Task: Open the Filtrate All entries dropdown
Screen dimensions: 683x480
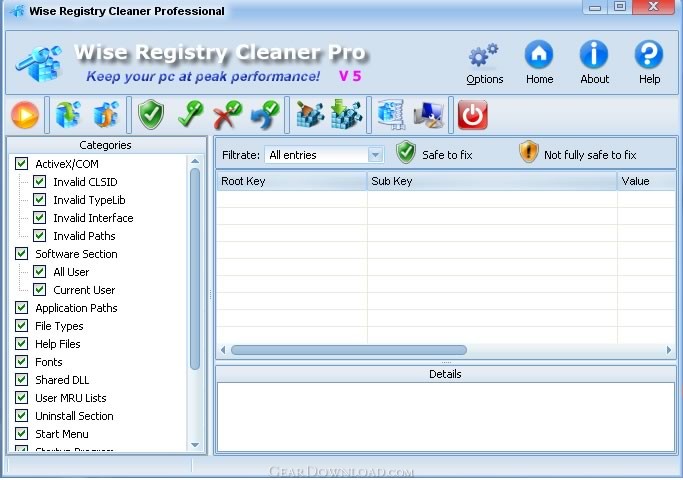Action: 324,155
